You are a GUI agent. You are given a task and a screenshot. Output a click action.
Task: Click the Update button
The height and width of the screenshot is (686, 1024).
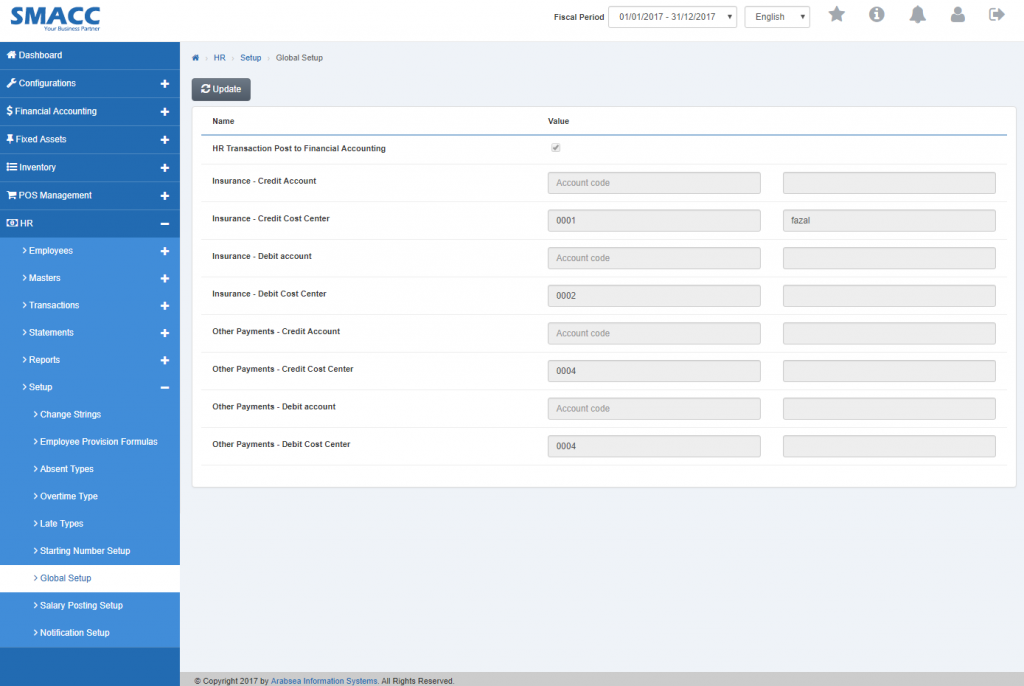220,88
